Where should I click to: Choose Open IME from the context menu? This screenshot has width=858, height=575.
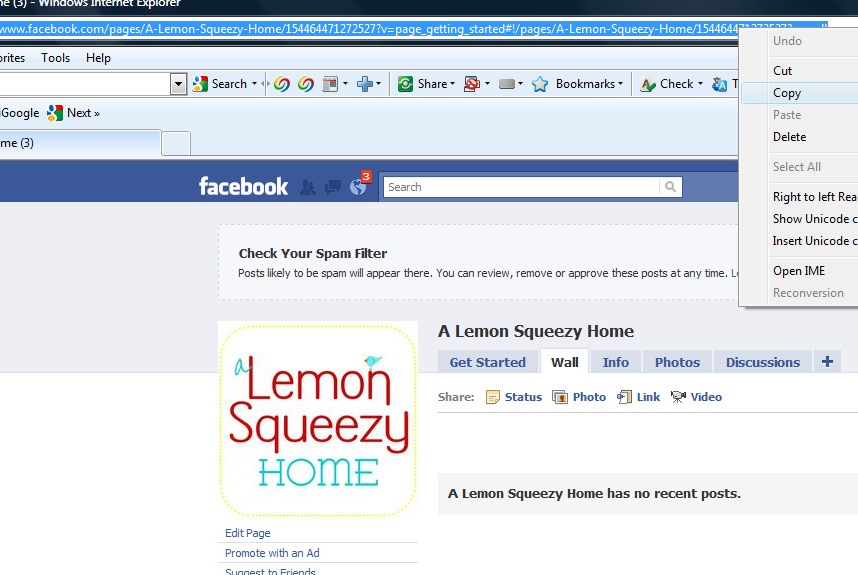pos(800,271)
